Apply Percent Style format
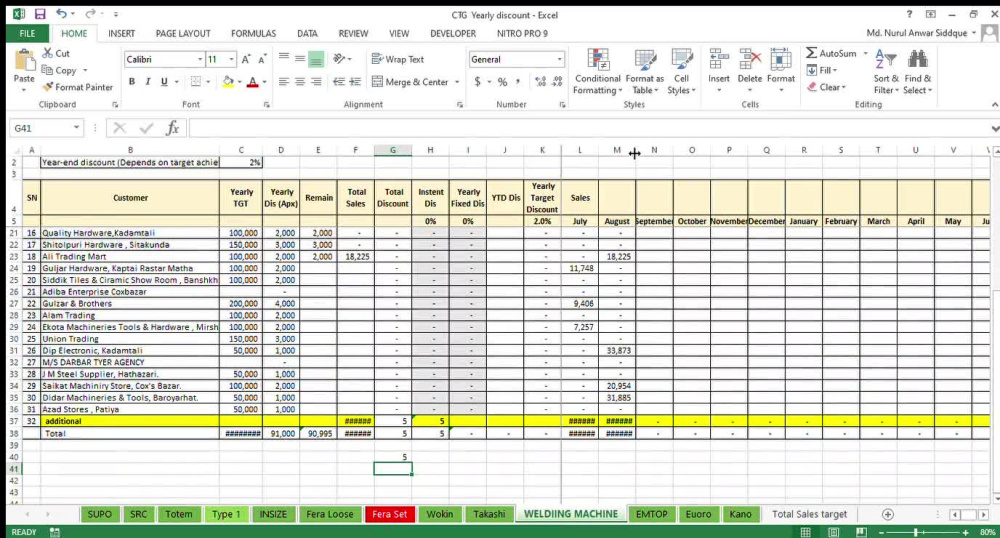Screen dimensions: 1000x538 (503, 82)
